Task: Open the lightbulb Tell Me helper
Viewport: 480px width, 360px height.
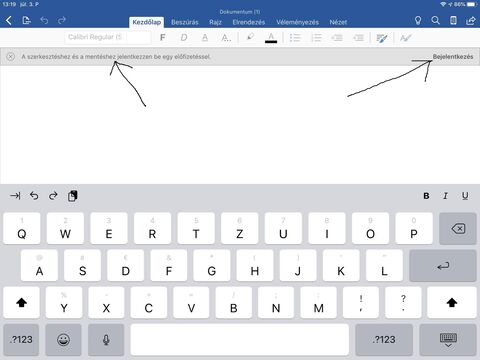Action: (418, 21)
